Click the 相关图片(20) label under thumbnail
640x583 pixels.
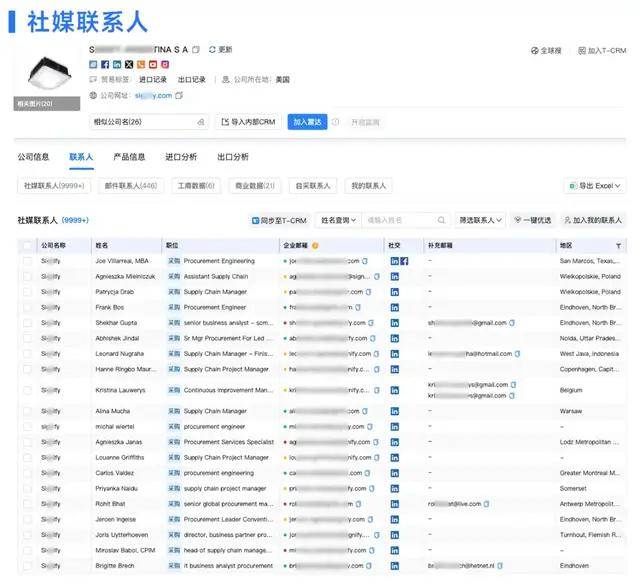click(47, 104)
